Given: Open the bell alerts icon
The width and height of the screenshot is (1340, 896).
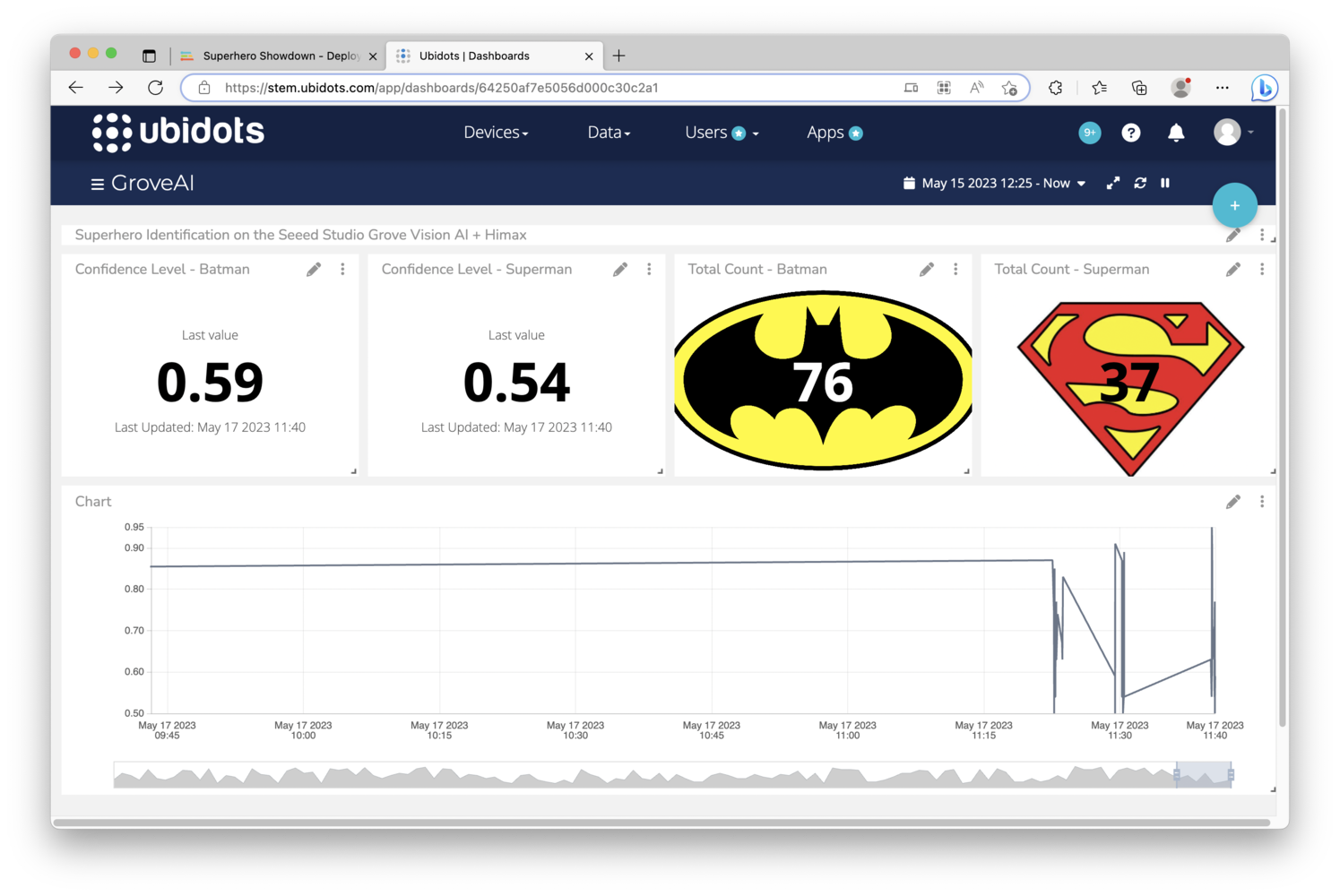Looking at the screenshot, I should 1176,133.
